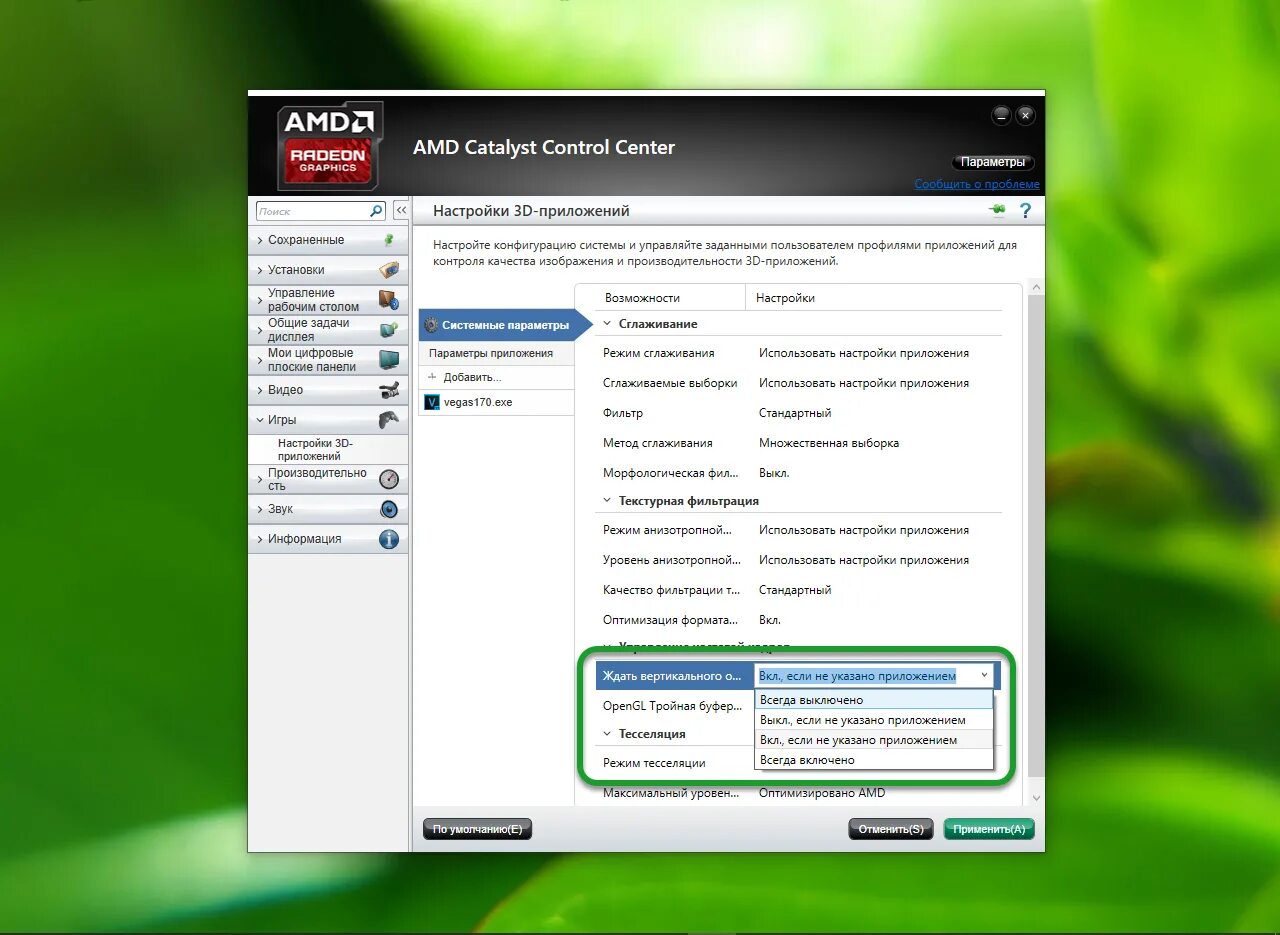
Task: Click the Режим тесселяции setting label
Action: point(654,763)
